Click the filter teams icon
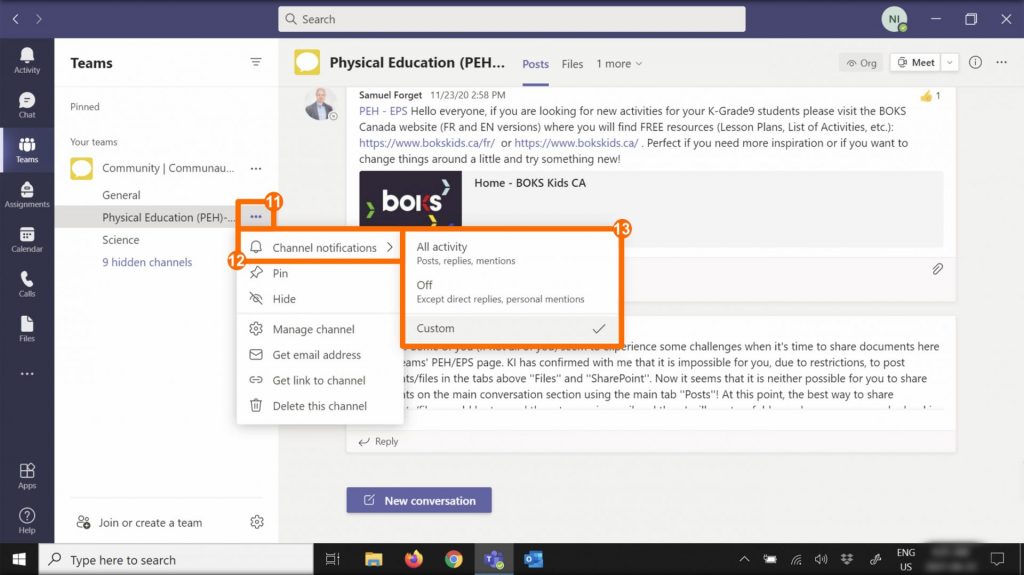1024x575 pixels. (x=256, y=62)
